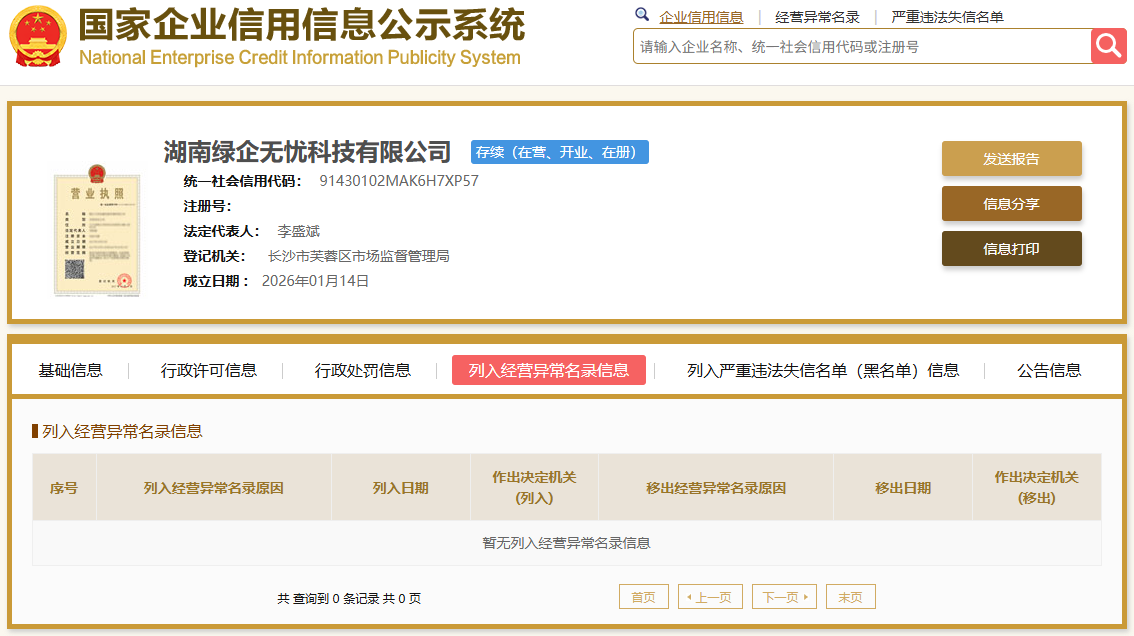Click the 下一页 pagination button
Screen dimensions: 1134x636
[785, 596]
